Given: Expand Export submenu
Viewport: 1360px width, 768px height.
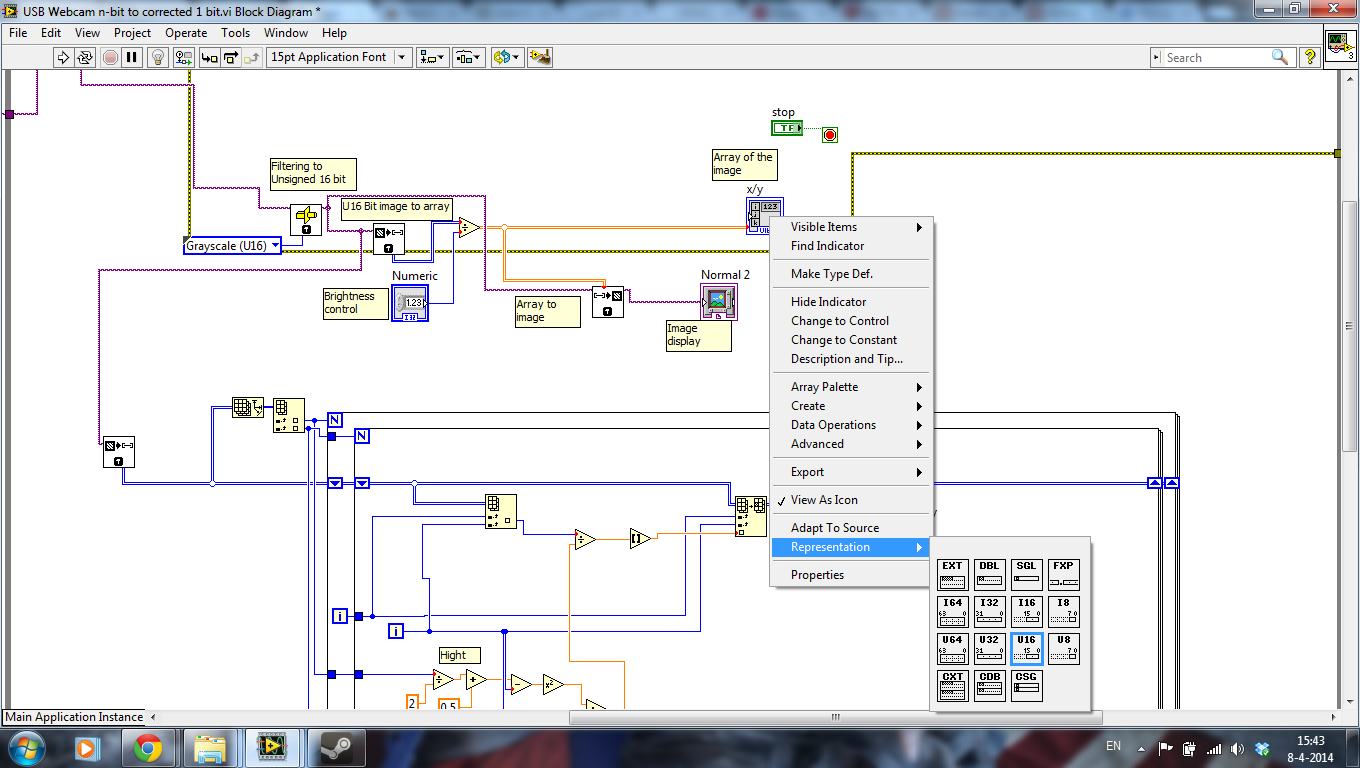Looking at the screenshot, I should (x=852, y=472).
